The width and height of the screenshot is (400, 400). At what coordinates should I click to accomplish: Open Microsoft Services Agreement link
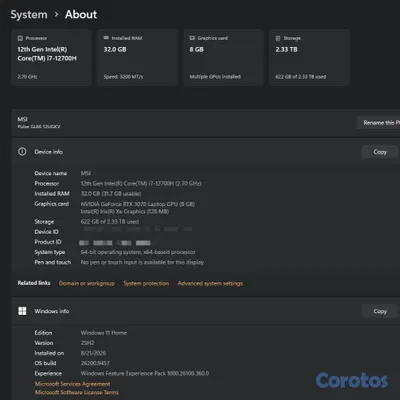click(x=72, y=384)
